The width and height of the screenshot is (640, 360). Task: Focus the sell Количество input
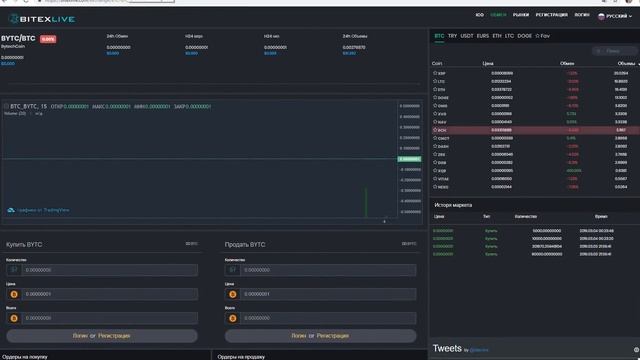pos(328,270)
